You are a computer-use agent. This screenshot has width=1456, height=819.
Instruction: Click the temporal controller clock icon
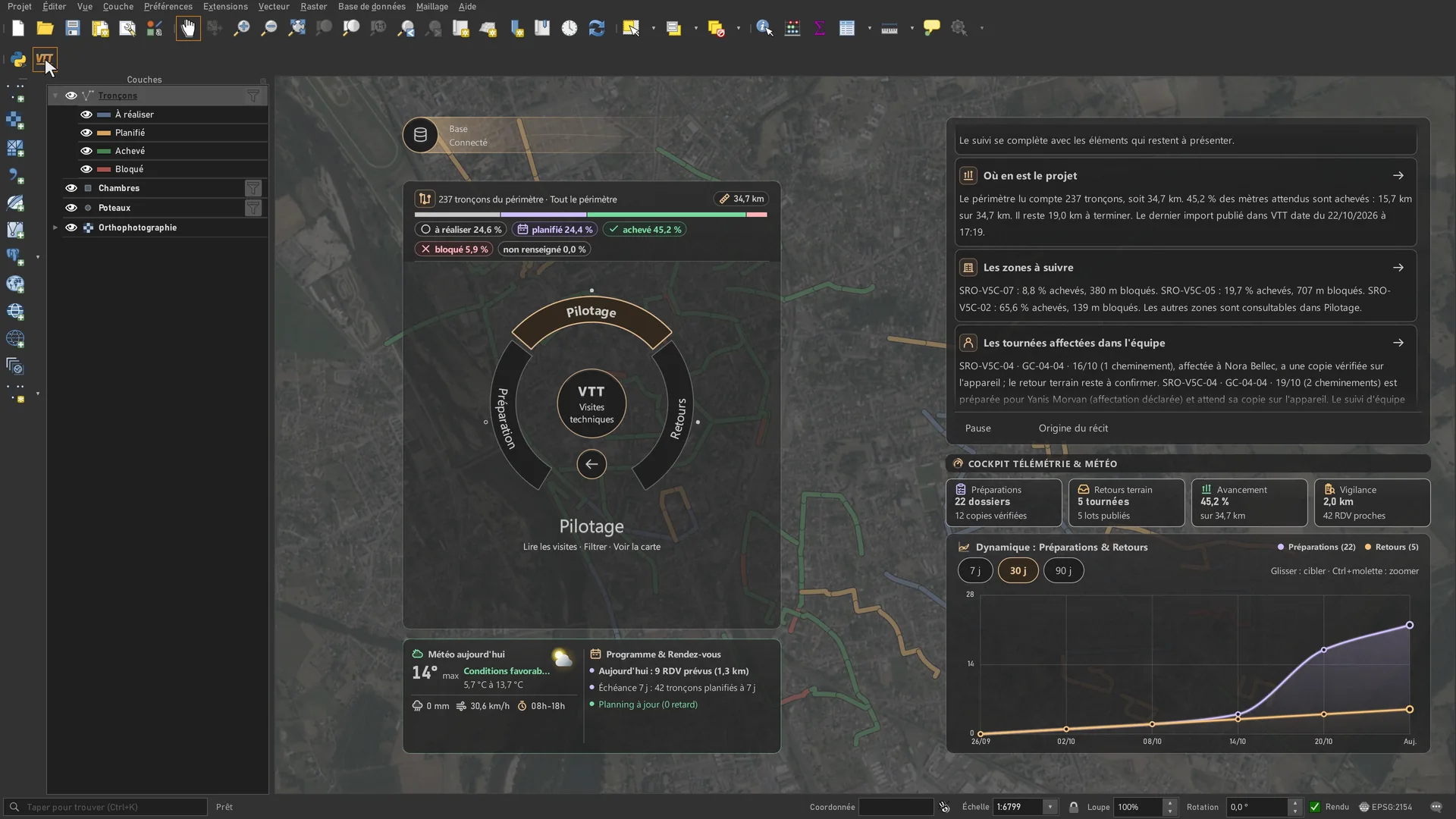coord(570,29)
